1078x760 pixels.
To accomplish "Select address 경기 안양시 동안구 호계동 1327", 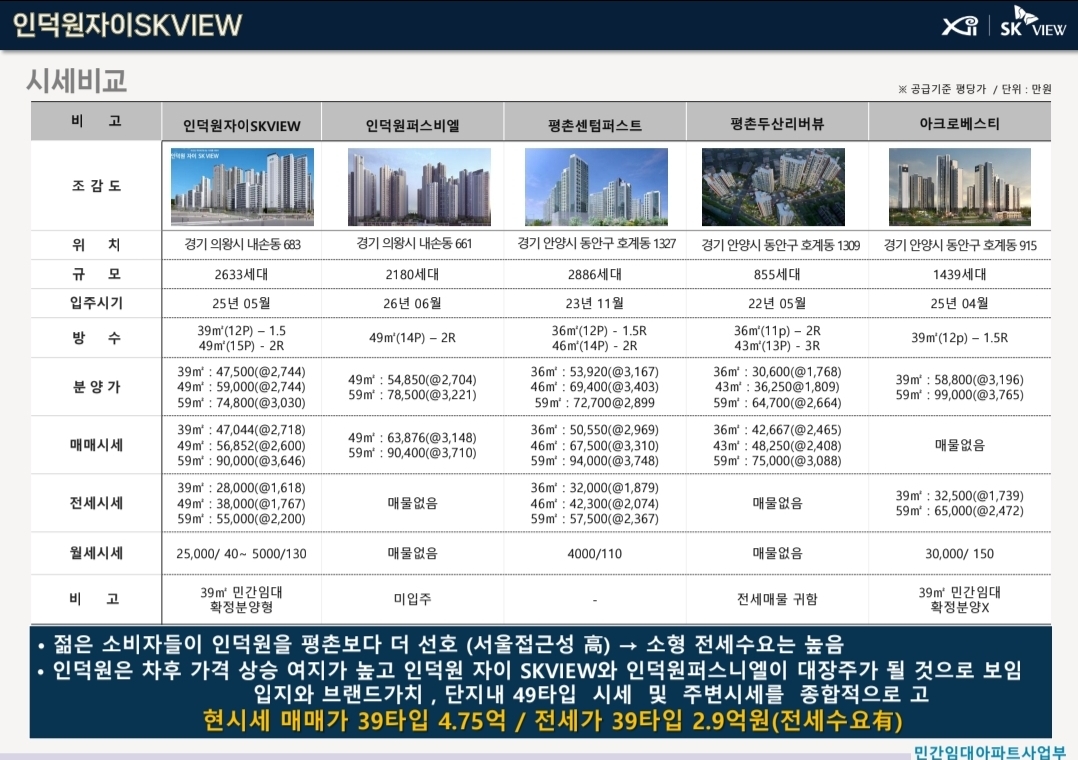I will [596, 243].
